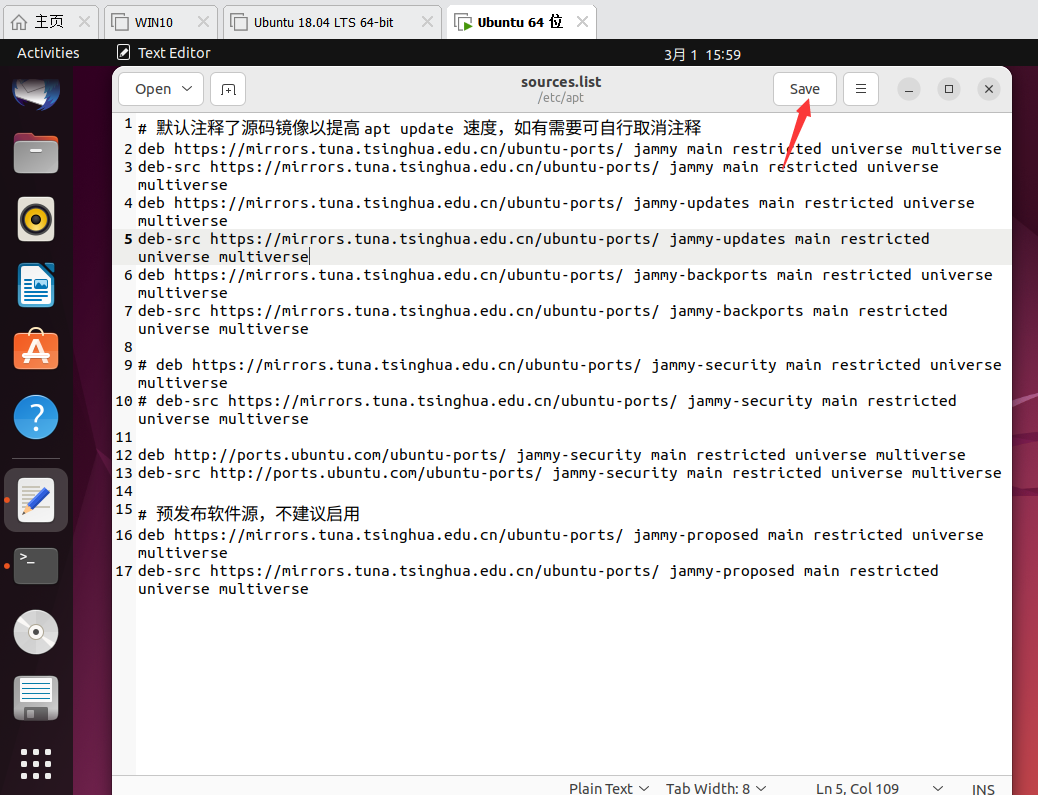This screenshot has width=1038, height=795.
Task: Open the Terminal from the dock
Action: click(x=36, y=566)
